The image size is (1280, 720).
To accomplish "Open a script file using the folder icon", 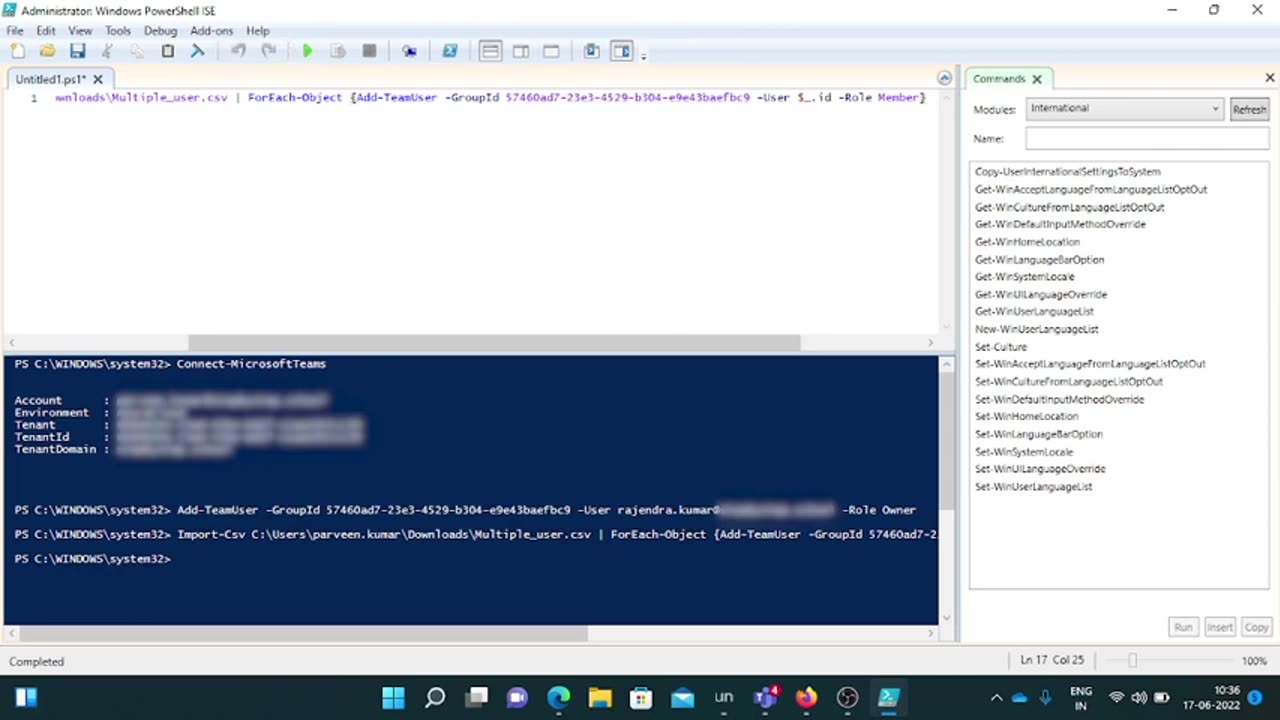I will pos(47,51).
